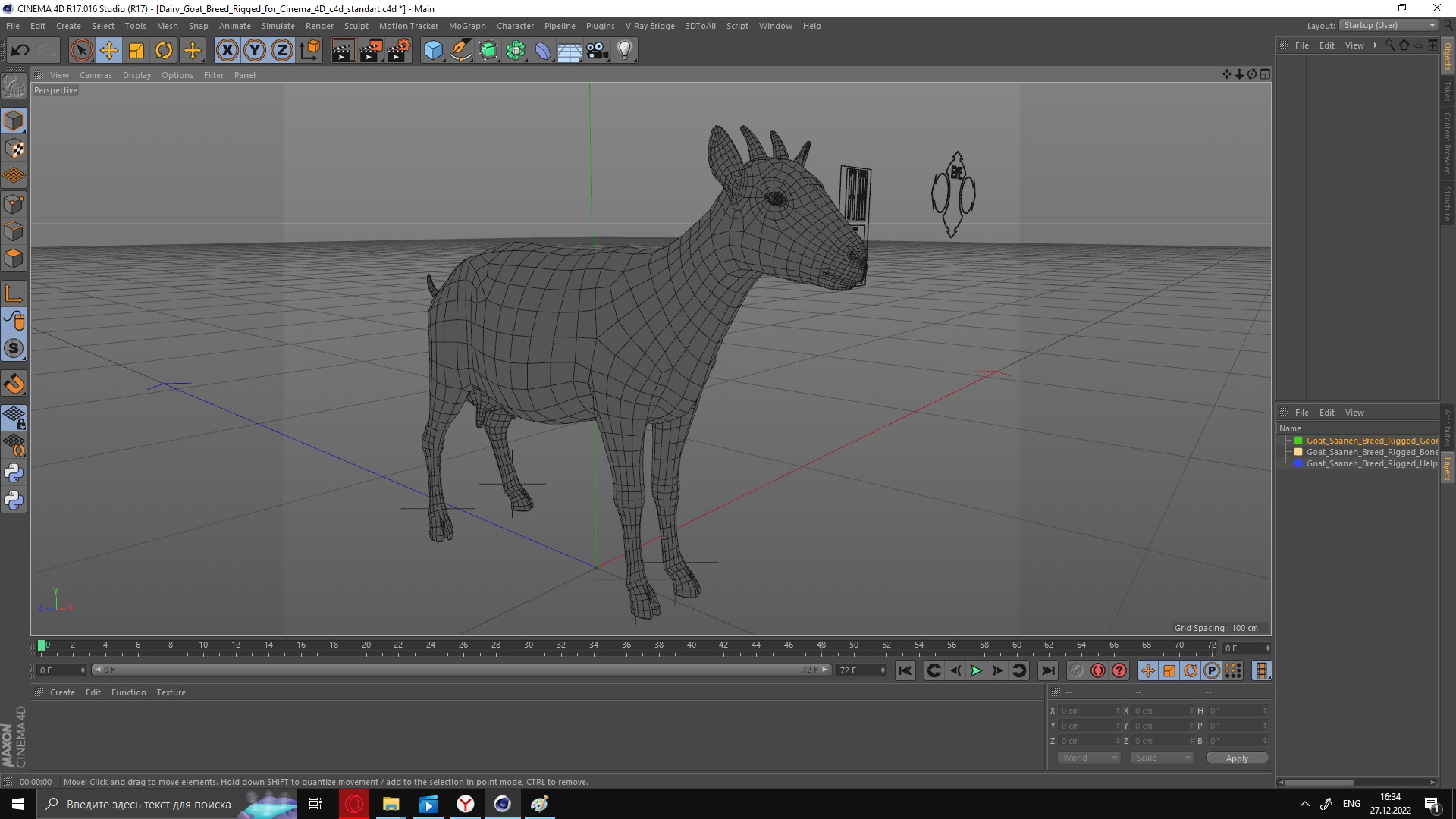Image resolution: width=1456 pixels, height=819 pixels.
Task: Switch to the Takes side tab
Action: [x=1448, y=91]
